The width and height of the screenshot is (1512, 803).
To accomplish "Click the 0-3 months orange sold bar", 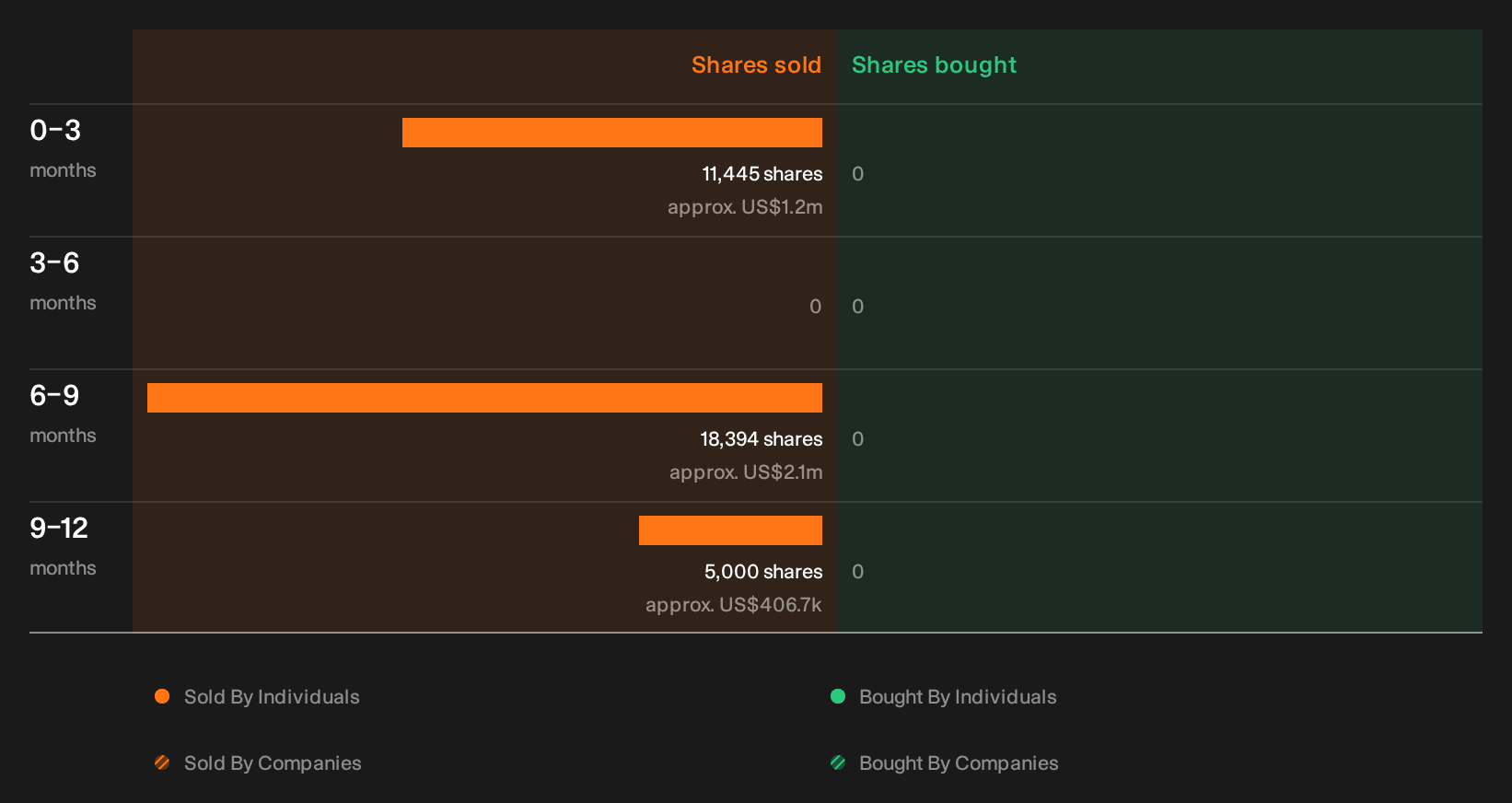I will (x=612, y=133).
